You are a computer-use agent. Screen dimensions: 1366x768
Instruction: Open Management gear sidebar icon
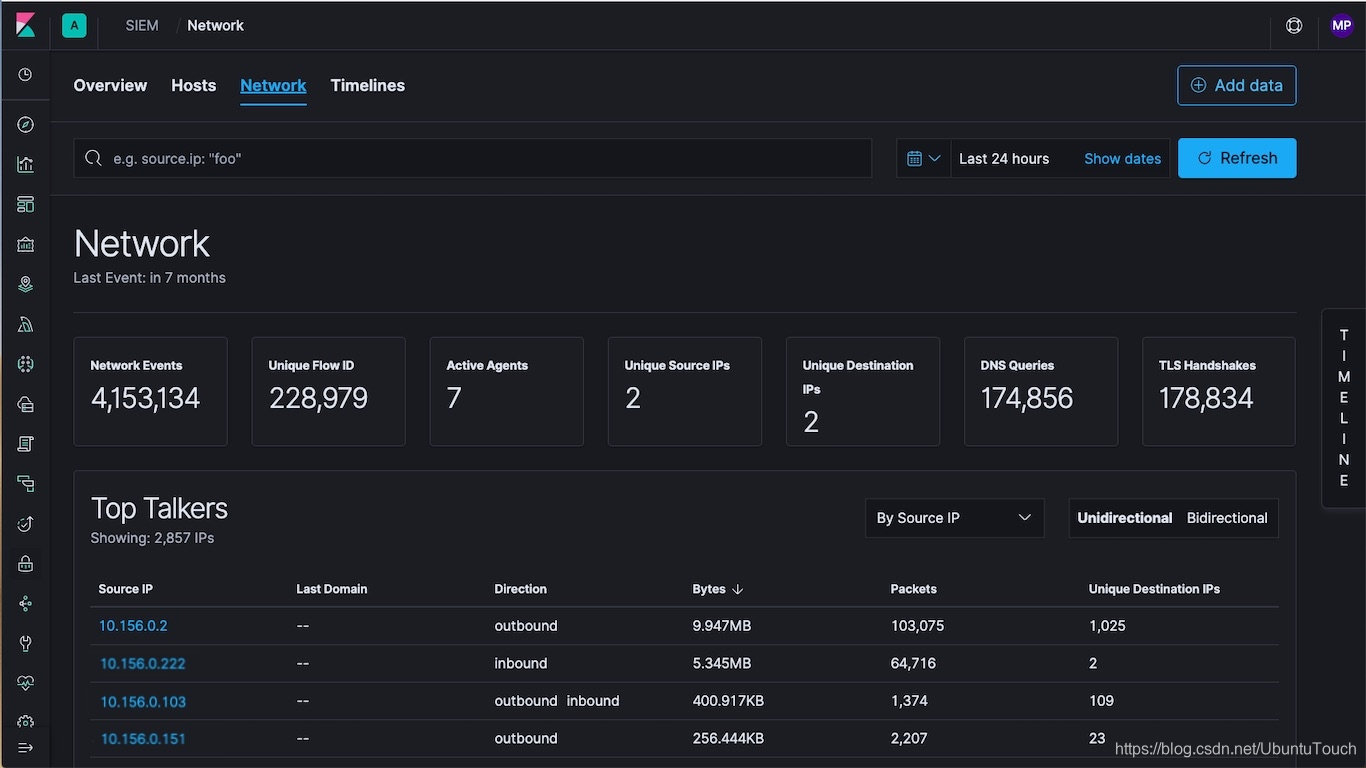pos(25,722)
